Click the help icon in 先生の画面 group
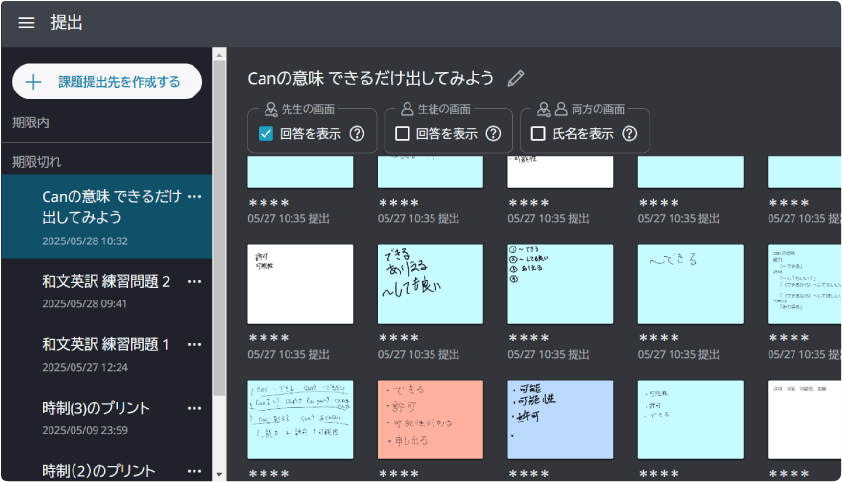842x482 pixels. coord(357,134)
